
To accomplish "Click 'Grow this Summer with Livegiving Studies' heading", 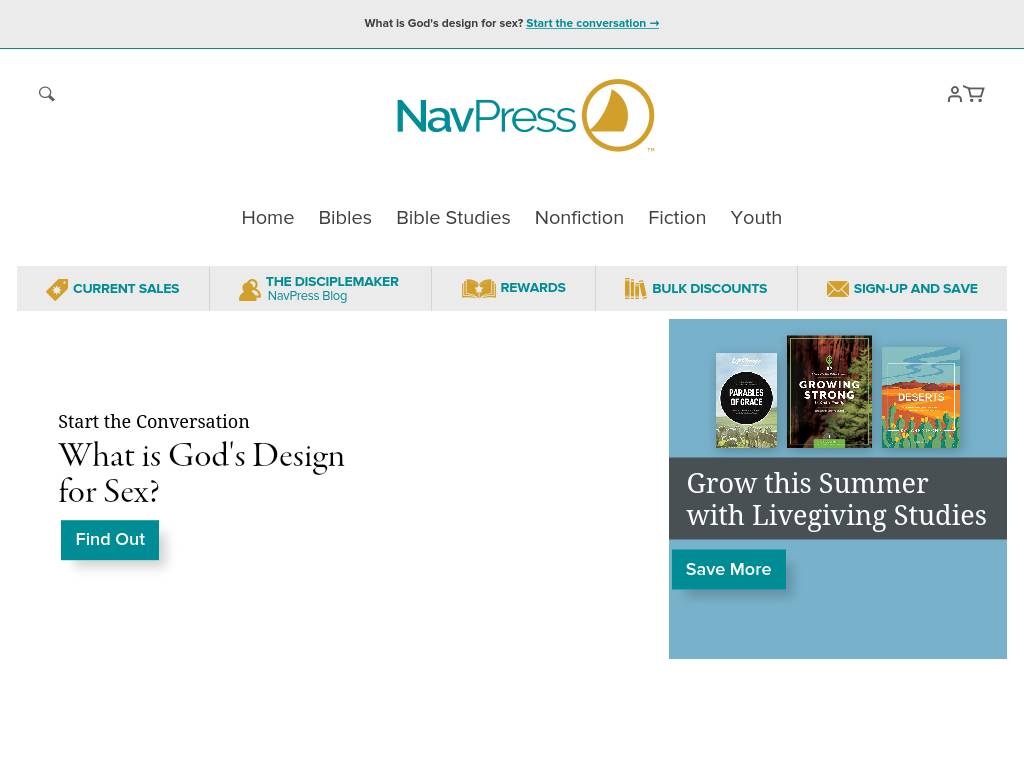I will [x=837, y=499].
